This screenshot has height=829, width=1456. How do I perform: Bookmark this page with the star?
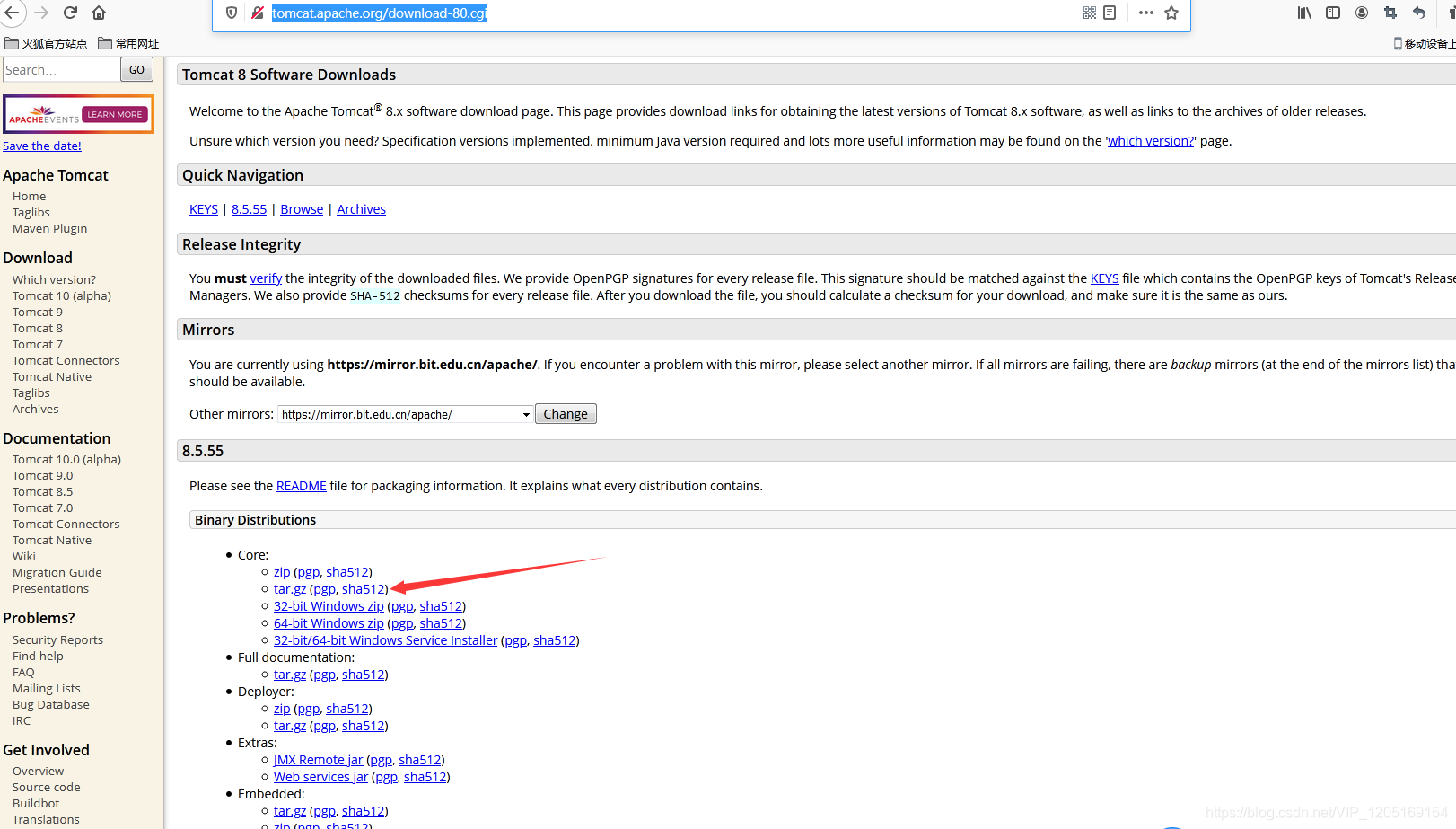1171,13
